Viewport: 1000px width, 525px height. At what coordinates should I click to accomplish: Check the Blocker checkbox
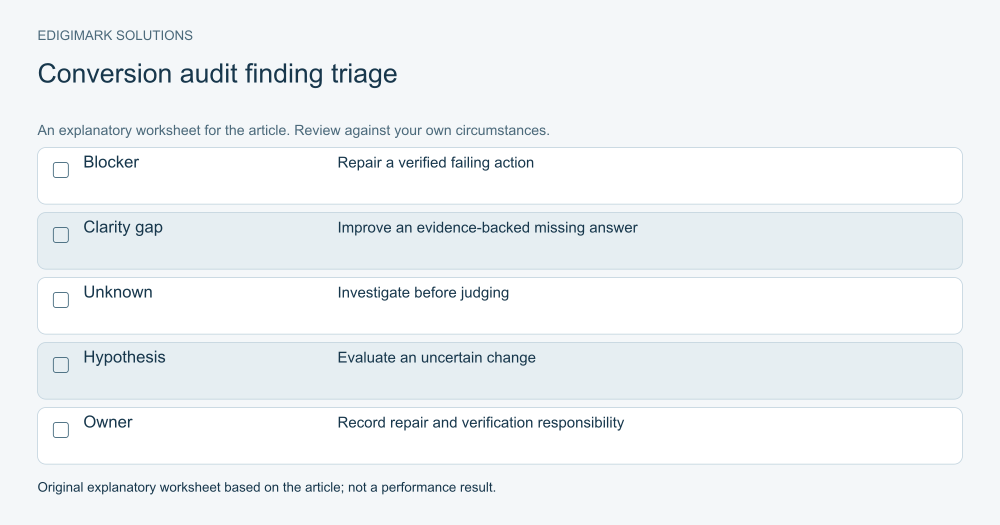coord(61,170)
